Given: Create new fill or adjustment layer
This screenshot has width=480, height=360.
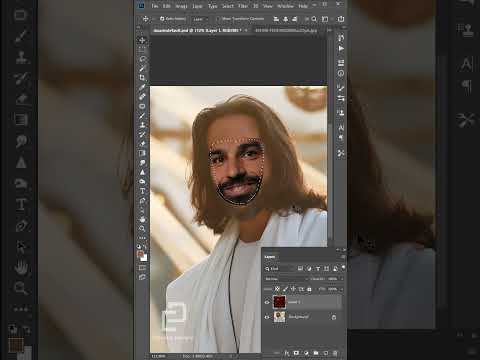Looking at the screenshot, I should (x=306, y=353).
